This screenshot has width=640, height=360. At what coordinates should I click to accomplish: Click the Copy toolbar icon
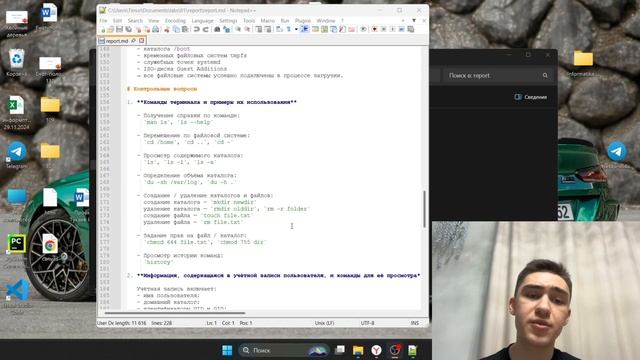point(176,29)
